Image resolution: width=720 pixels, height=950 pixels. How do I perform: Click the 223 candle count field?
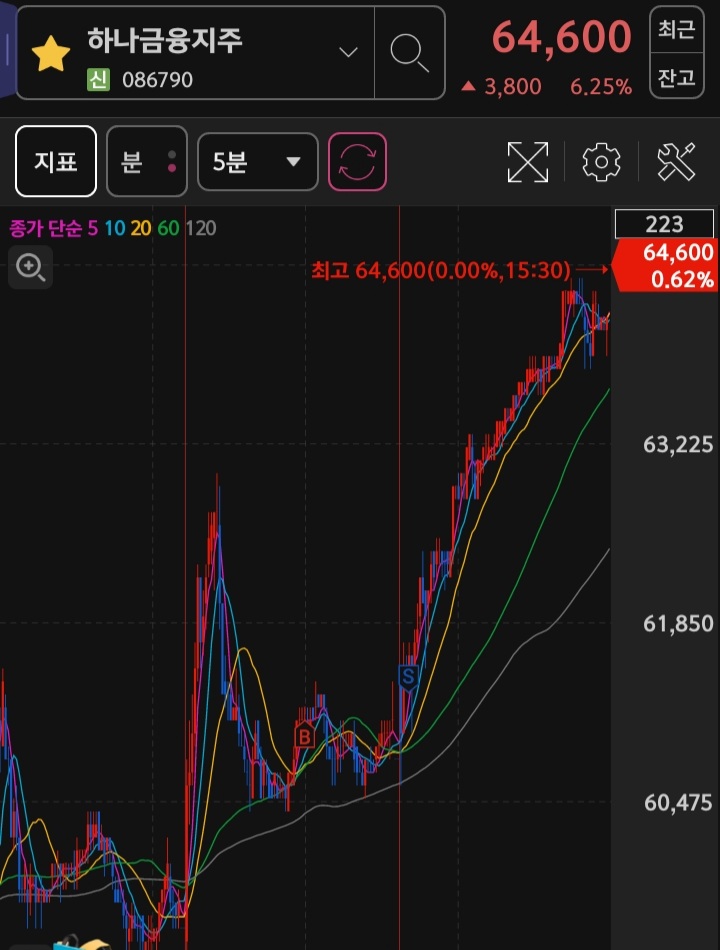tap(664, 224)
